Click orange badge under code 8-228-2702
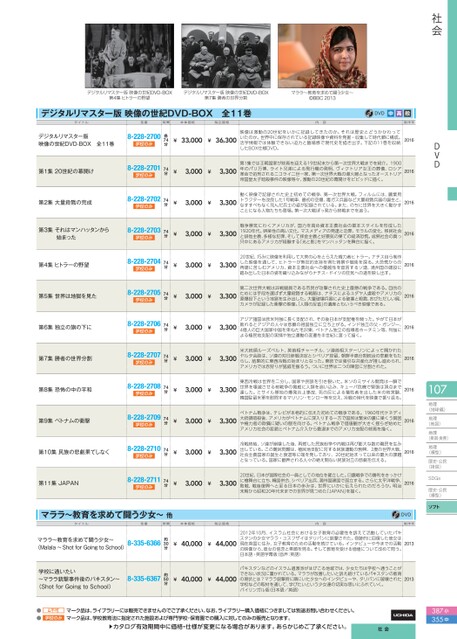 click(x=144, y=207)
